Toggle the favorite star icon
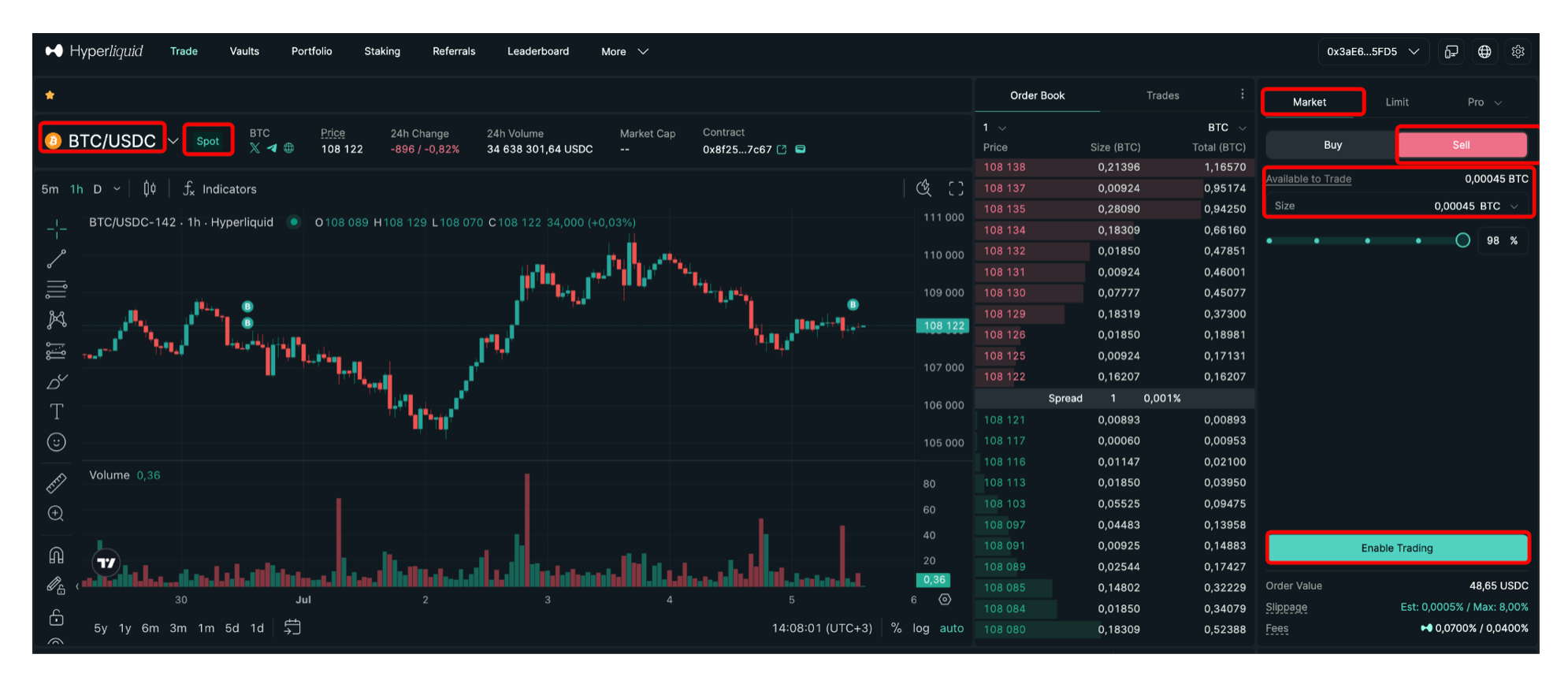 pyautogui.click(x=50, y=95)
